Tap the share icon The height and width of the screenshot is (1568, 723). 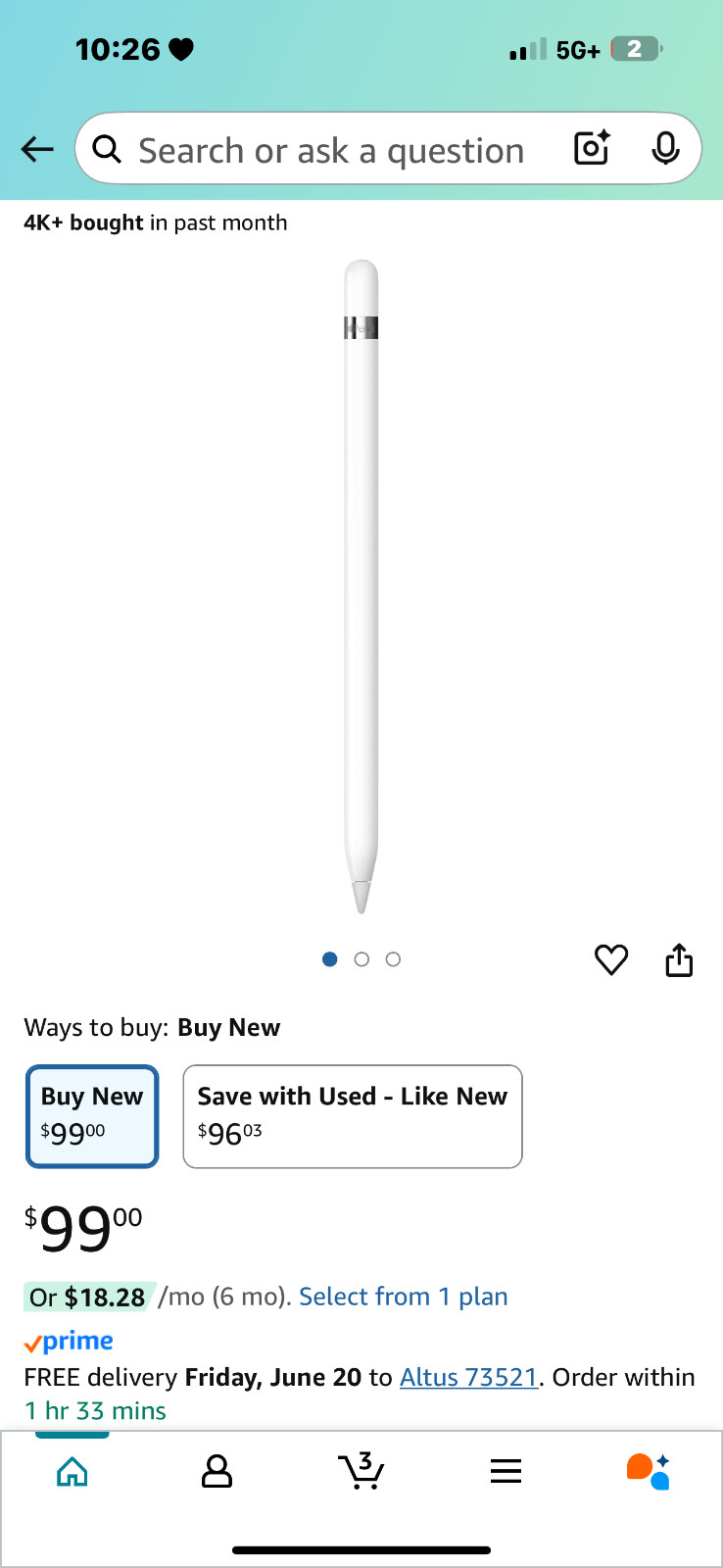pyautogui.click(x=679, y=960)
